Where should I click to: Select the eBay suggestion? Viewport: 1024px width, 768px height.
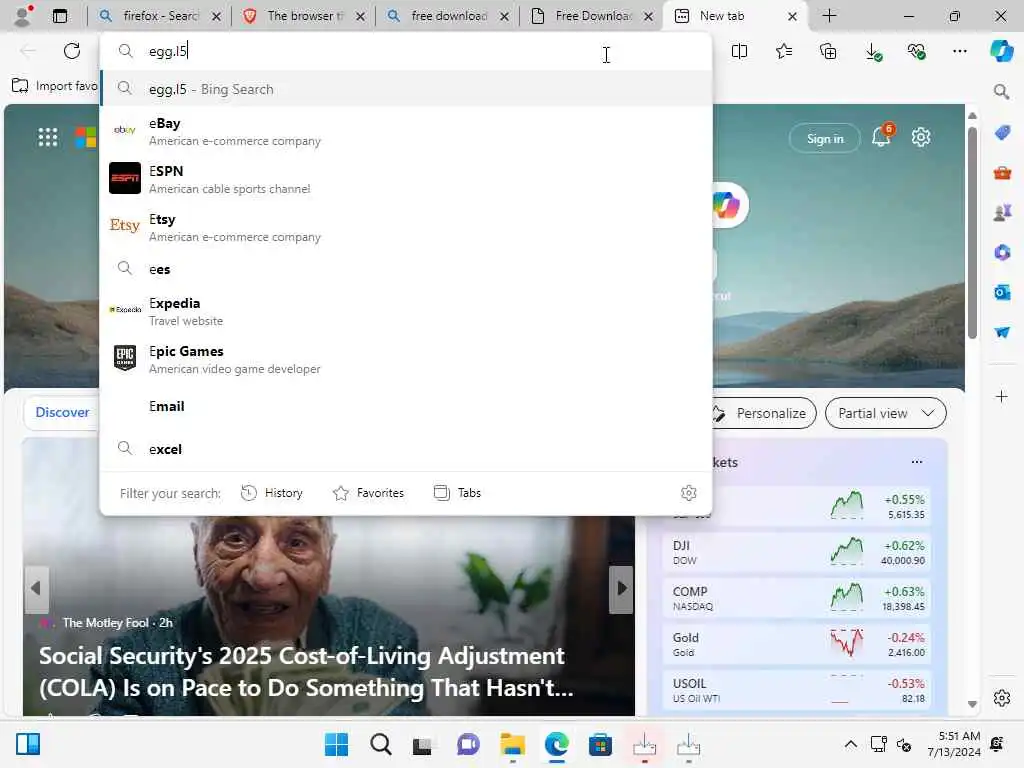click(x=406, y=131)
